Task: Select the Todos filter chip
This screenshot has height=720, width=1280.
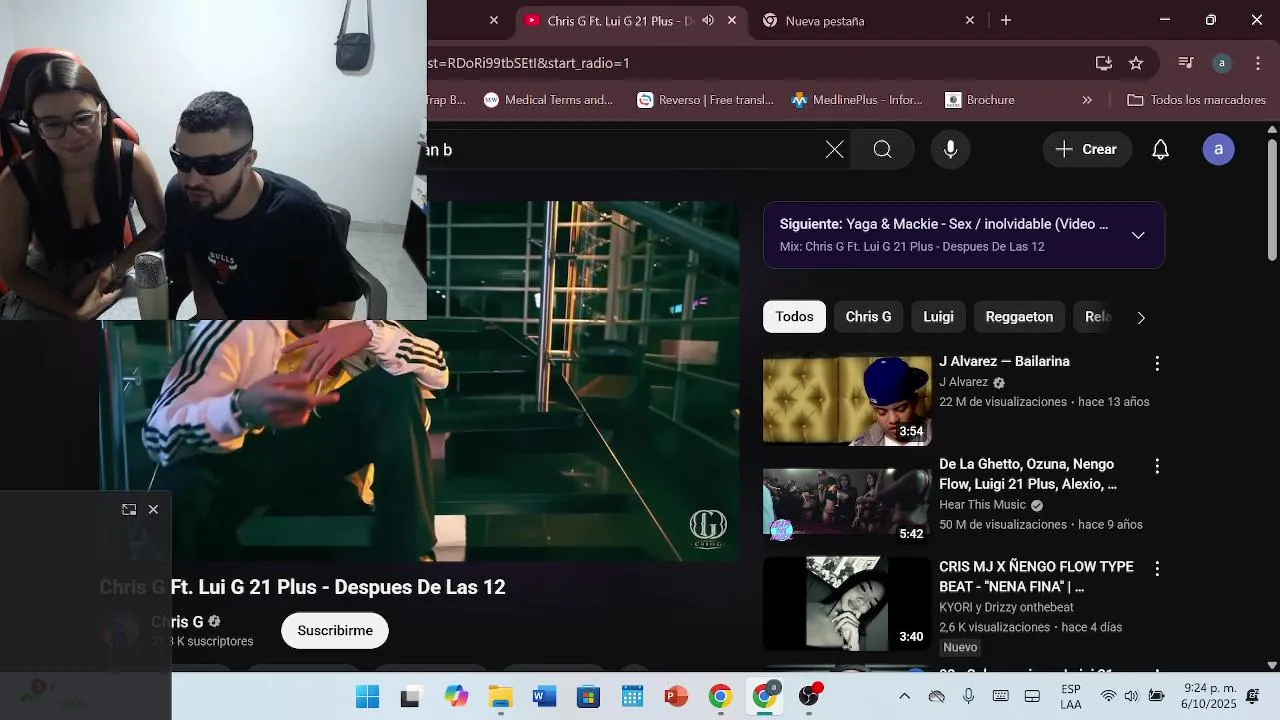Action: pos(794,317)
